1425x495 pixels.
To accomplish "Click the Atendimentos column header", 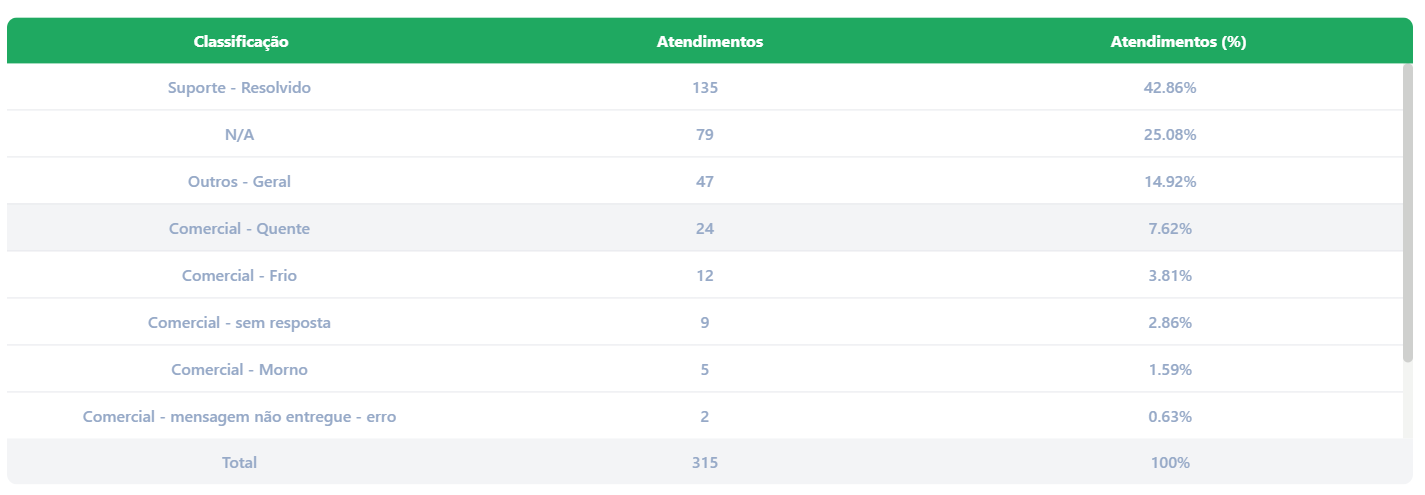I will click(710, 42).
